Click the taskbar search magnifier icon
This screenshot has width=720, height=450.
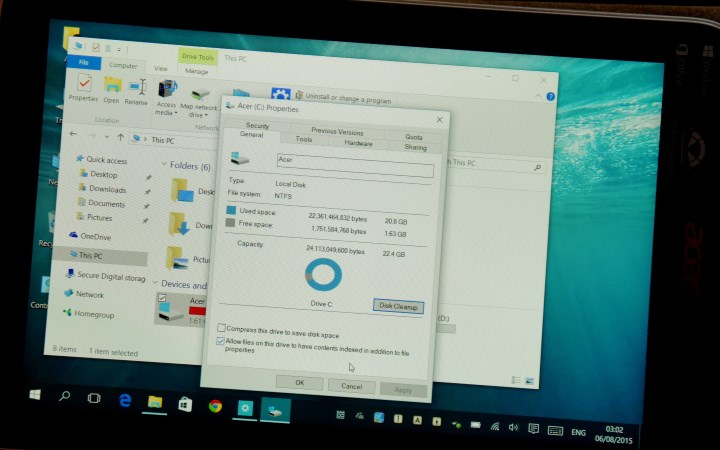click(64, 396)
